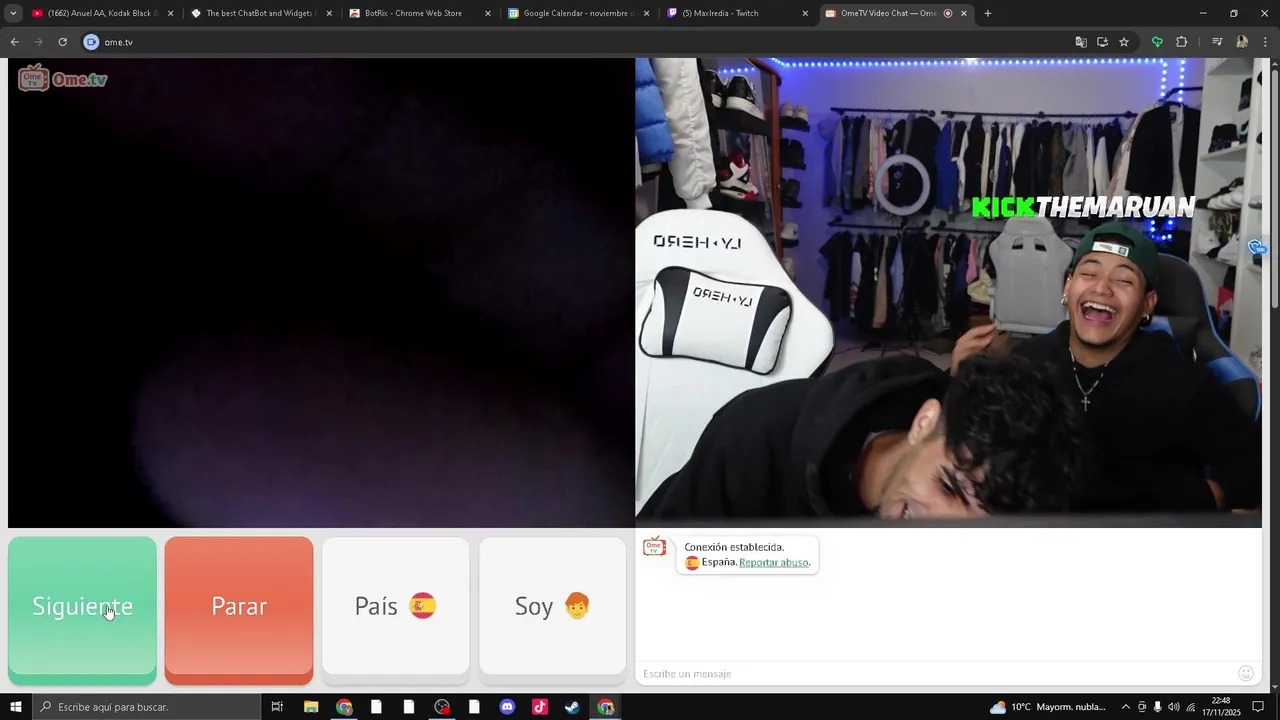Screen dimensions: 1280x720
Task: Open the emoji picker in chat
Action: (1246, 674)
